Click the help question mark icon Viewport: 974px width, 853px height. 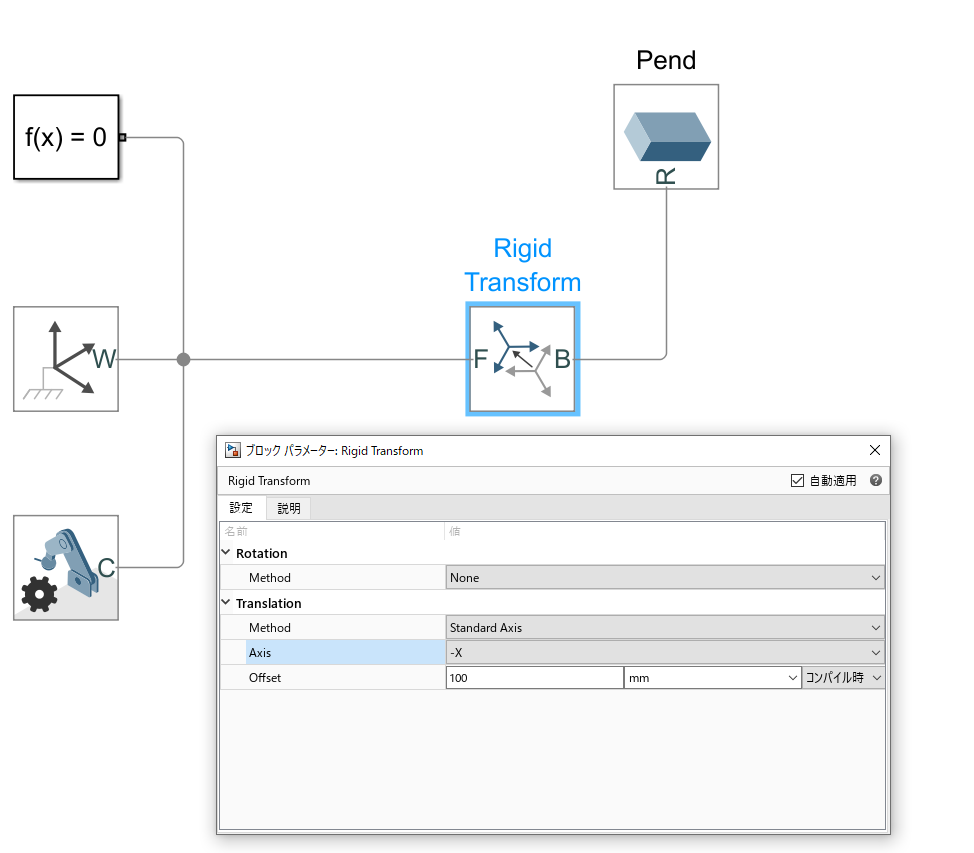tap(875, 480)
